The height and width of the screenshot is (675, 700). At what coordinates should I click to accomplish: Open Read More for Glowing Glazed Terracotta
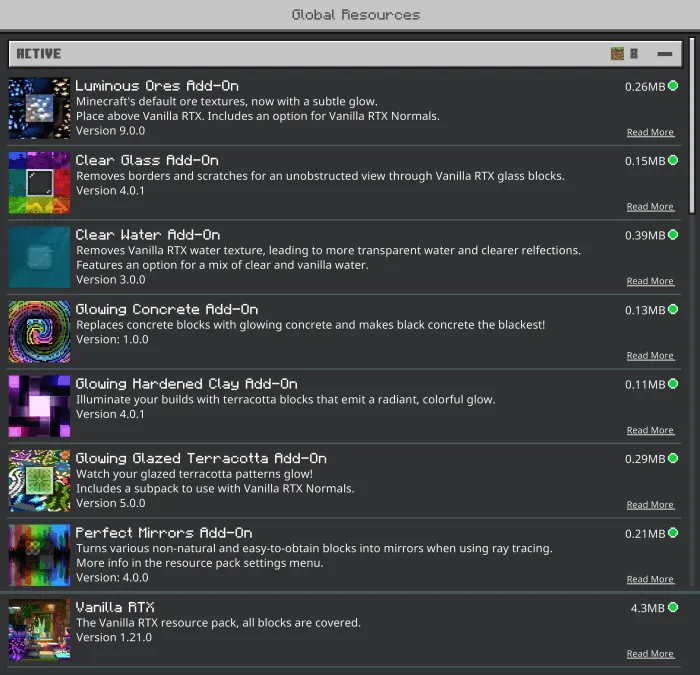(650, 505)
